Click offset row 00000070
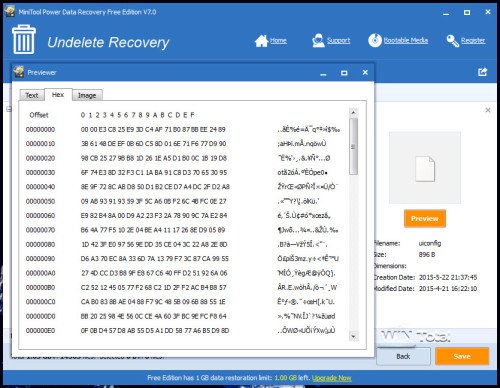500x388 pixels. (183, 230)
